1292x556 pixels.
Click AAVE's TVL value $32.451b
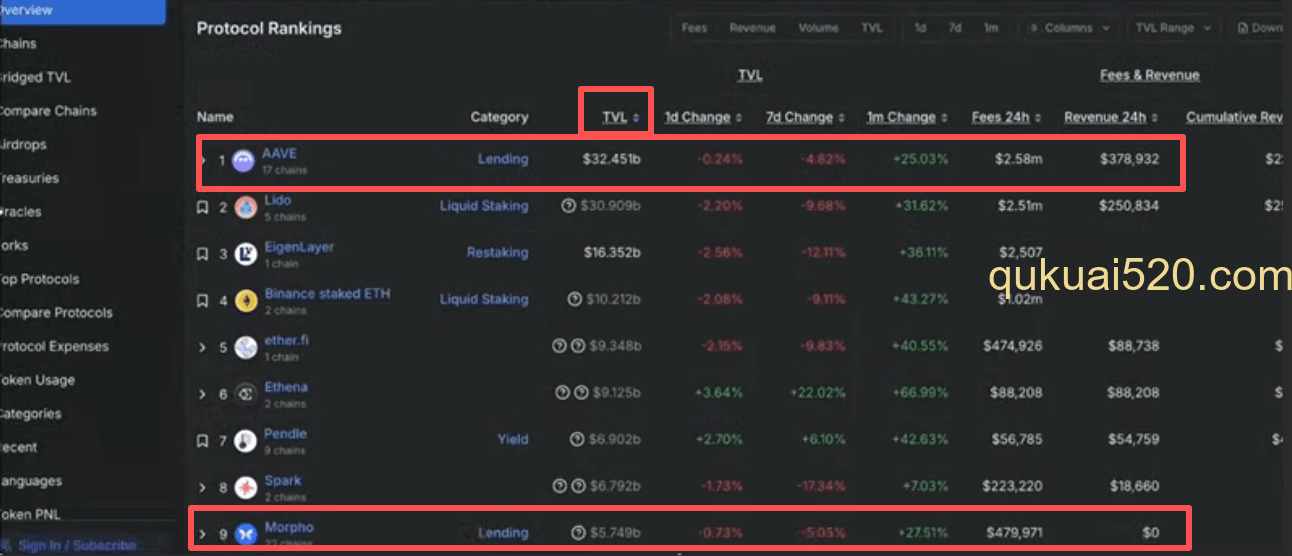(x=611, y=159)
